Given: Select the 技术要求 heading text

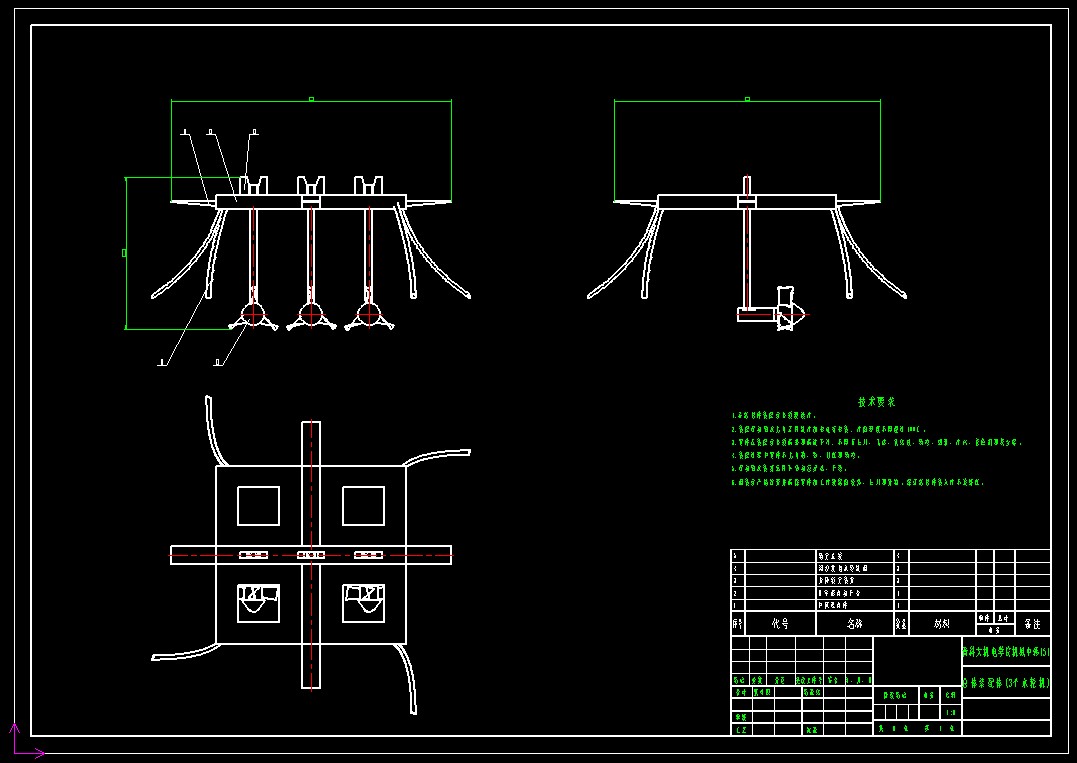Looking at the screenshot, I should pyautogui.click(x=876, y=402).
